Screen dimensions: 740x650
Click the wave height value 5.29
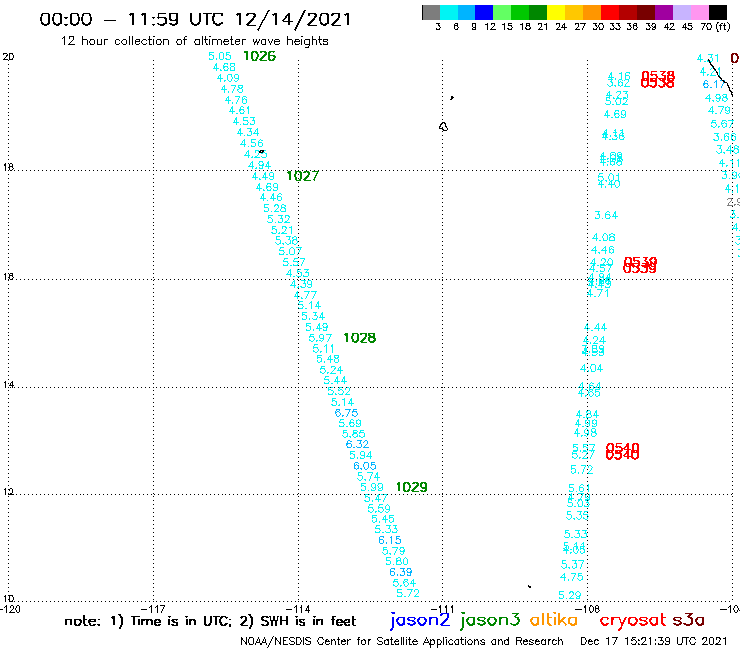tap(570, 595)
